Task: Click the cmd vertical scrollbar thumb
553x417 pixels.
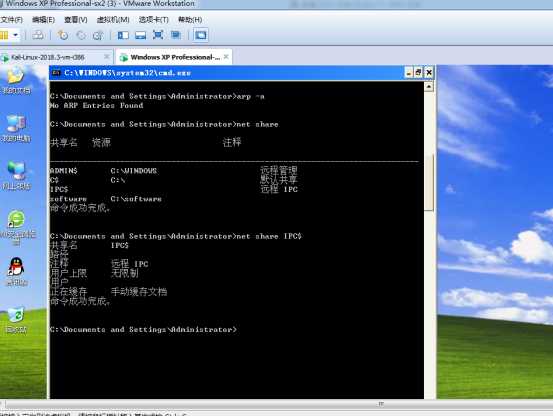Action: [429, 183]
